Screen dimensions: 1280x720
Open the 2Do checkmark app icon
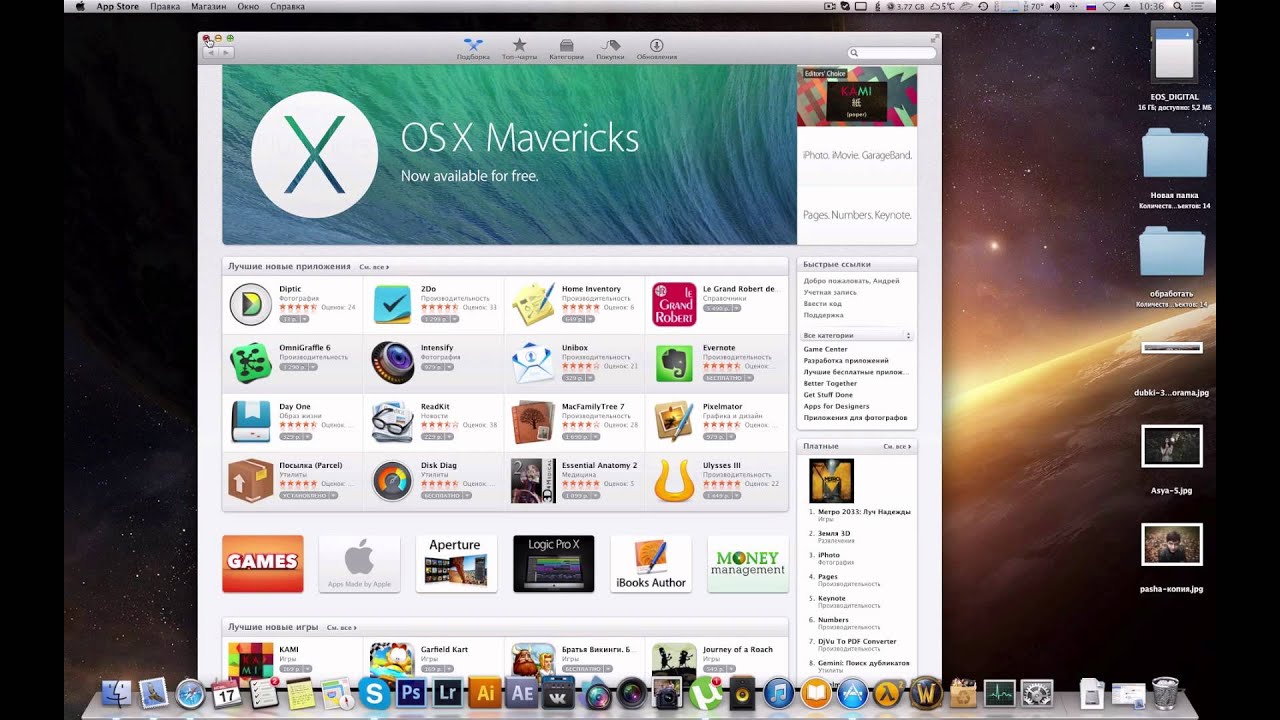pos(392,304)
